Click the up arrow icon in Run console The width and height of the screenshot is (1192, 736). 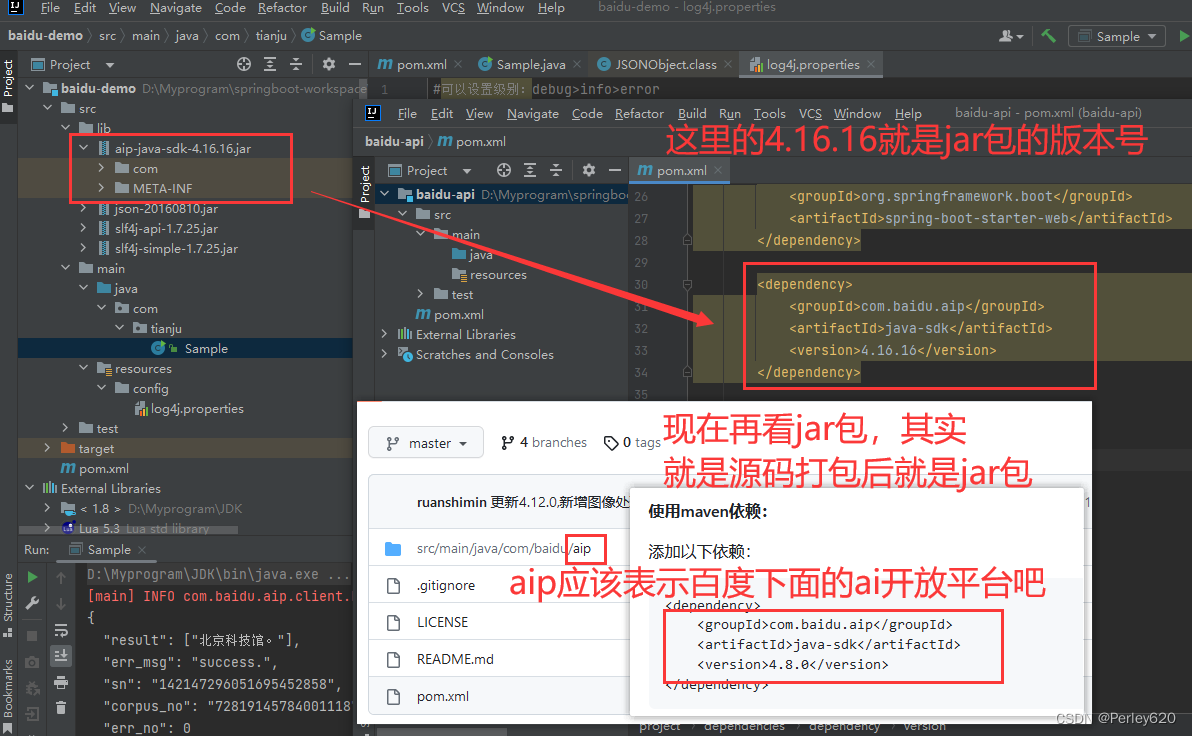coord(61,578)
